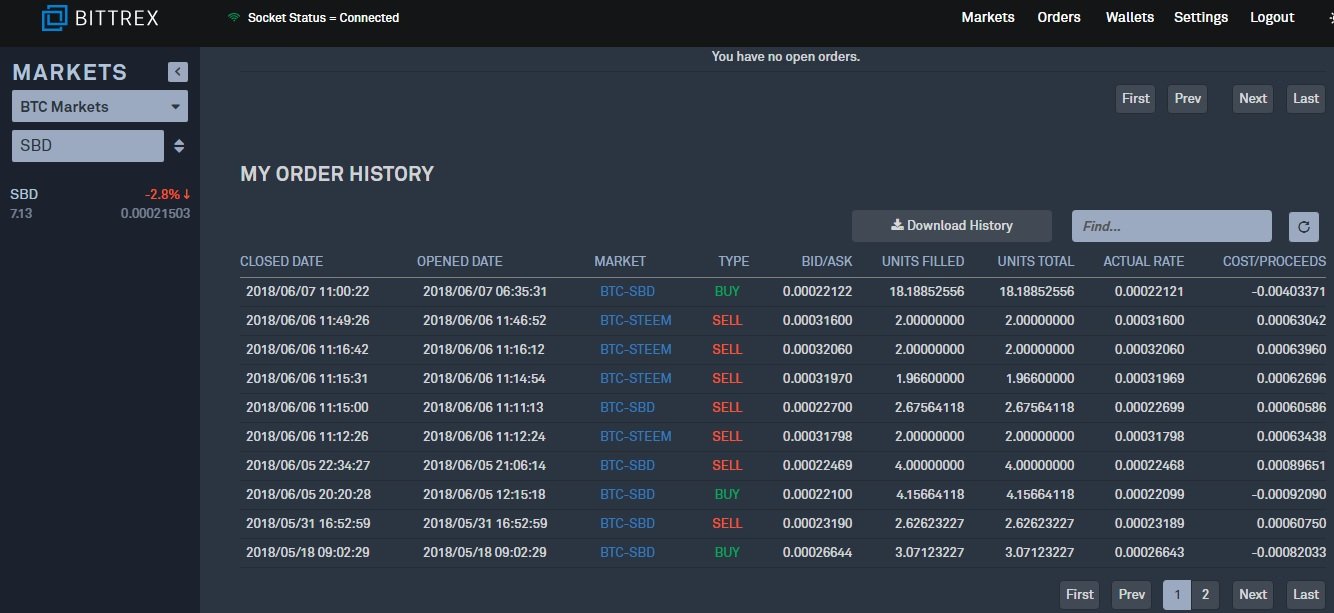Click the refresh order history icon
Image resolution: width=1334 pixels, height=613 pixels.
pos(1303,226)
